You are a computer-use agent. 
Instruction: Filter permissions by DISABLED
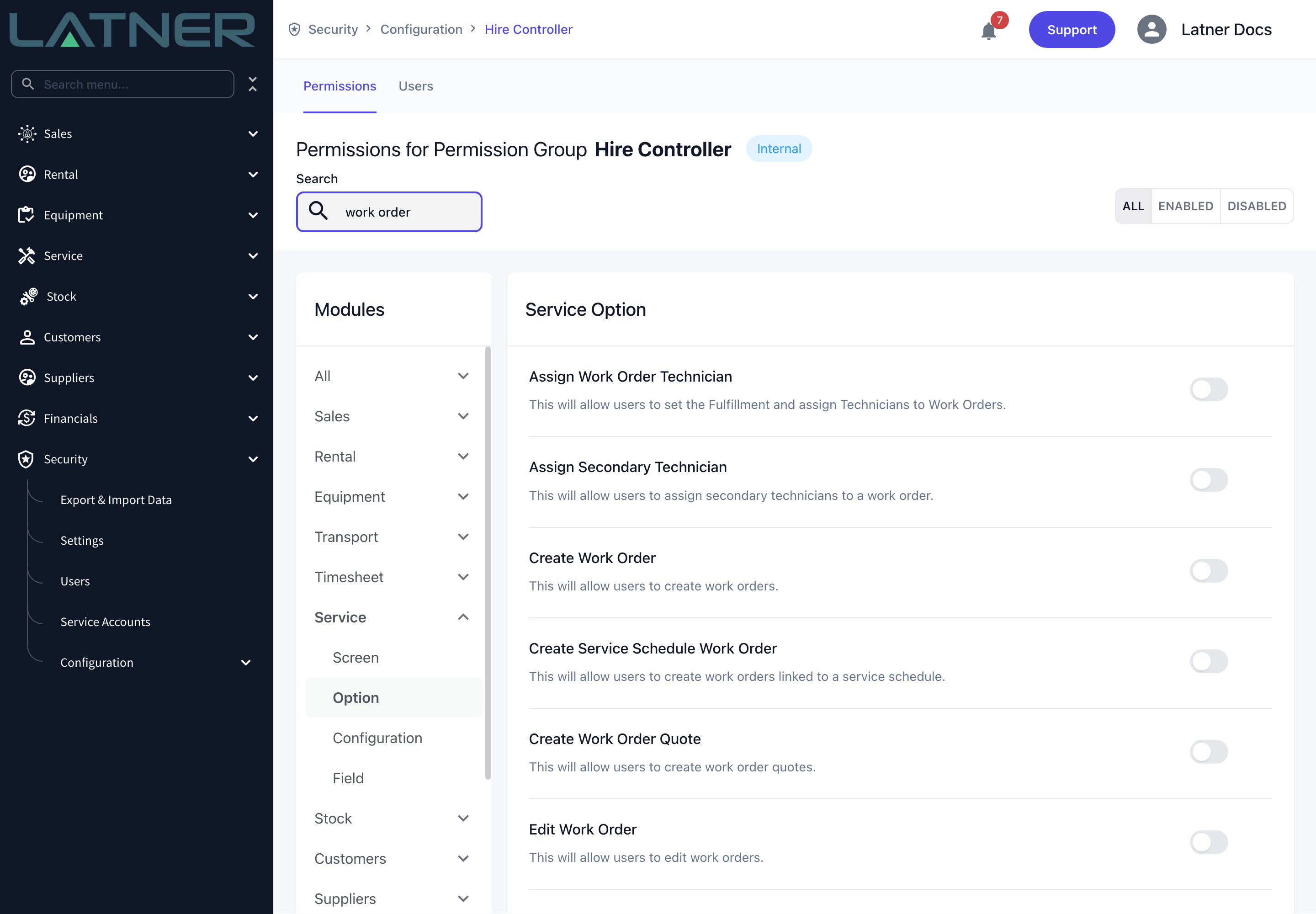point(1257,206)
